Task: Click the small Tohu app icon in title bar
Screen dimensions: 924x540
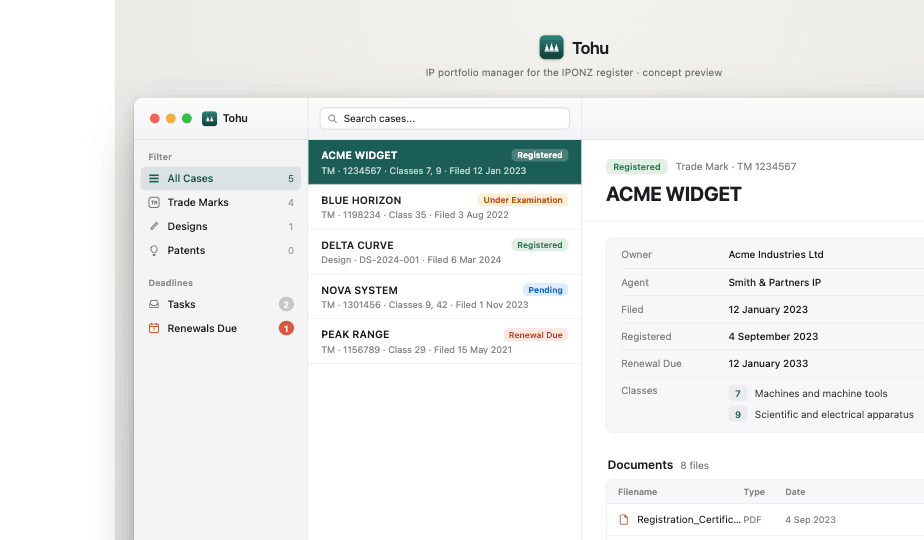Action: pos(209,118)
